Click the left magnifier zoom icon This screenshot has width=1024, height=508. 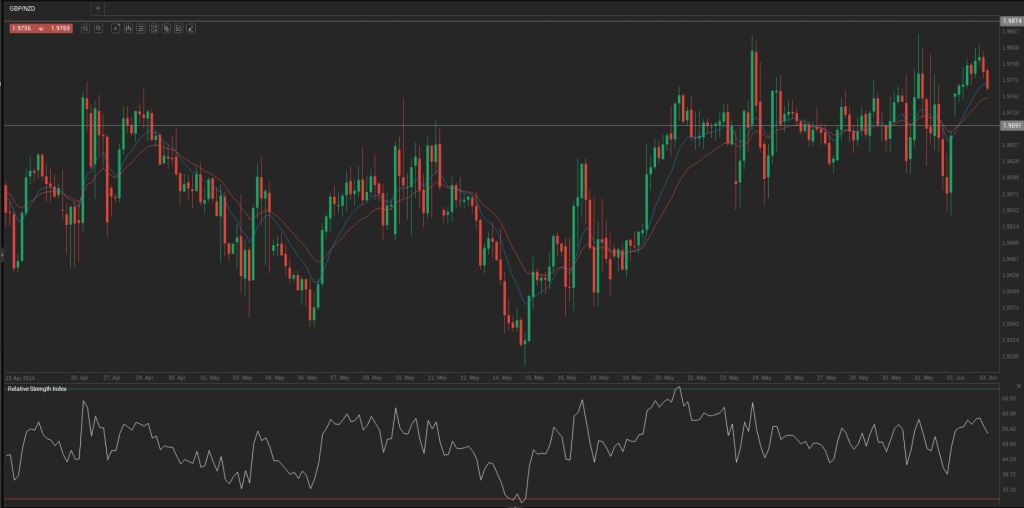[x=85, y=28]
